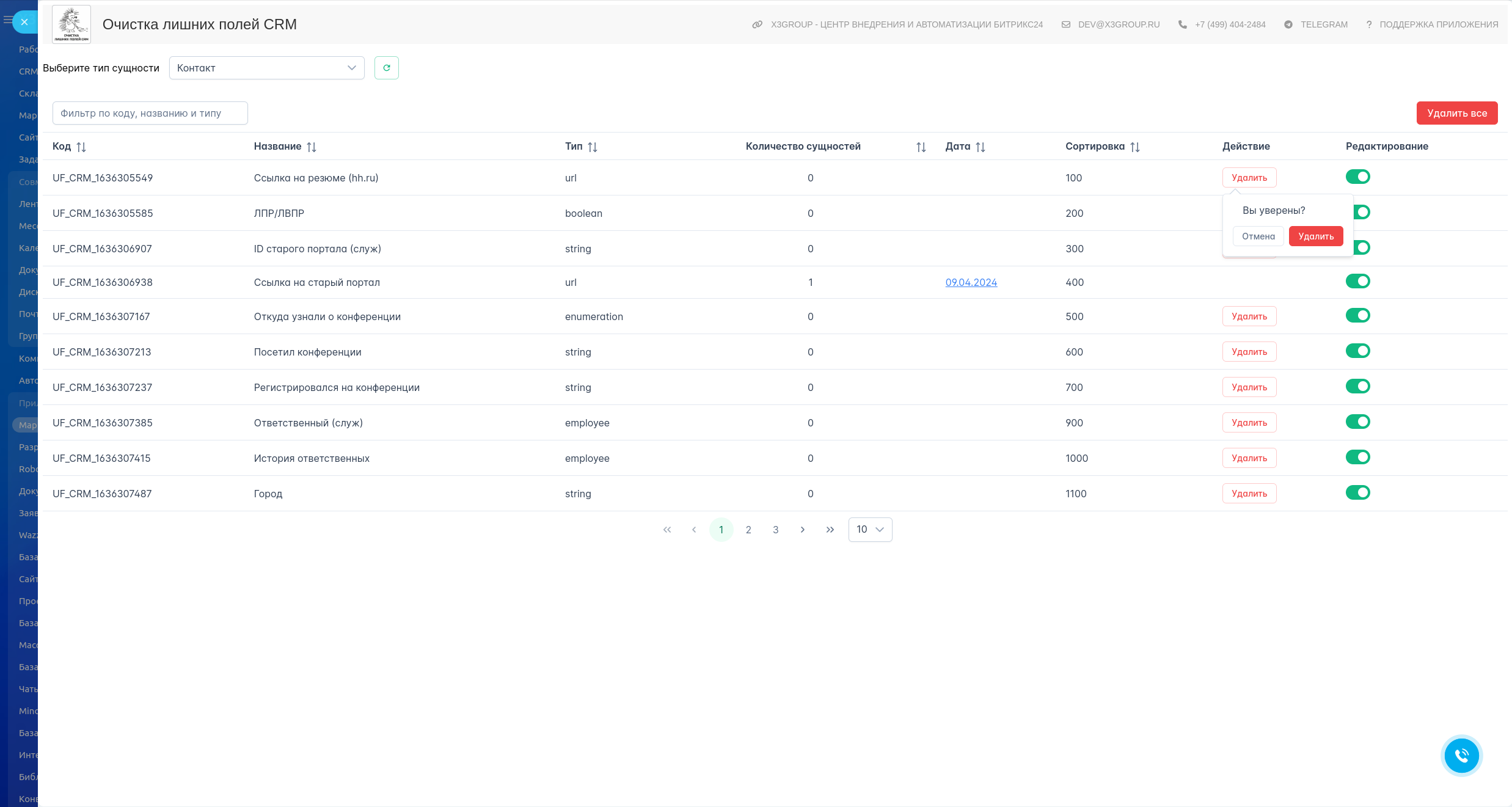Expand the rows-per-page dropdown showing 10
Viewport: 1512px width, 807px height.
870,530
